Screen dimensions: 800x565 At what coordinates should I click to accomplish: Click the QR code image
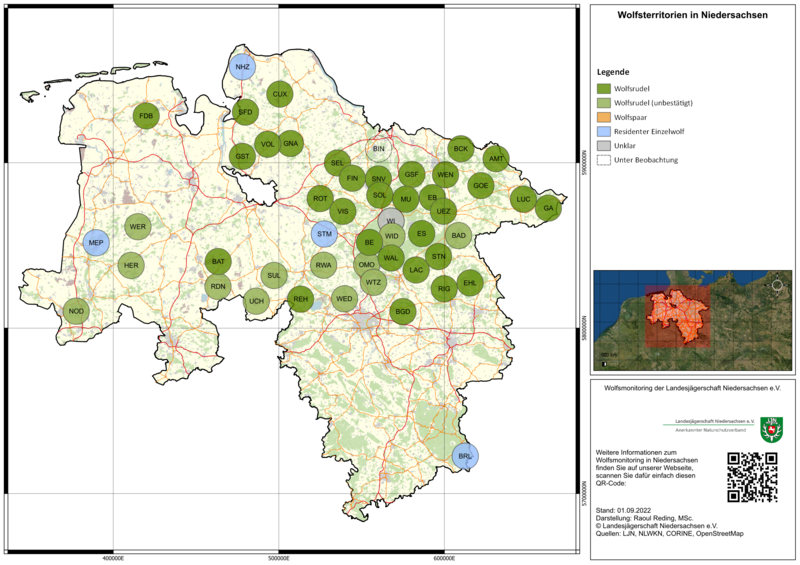click(751, 477)
